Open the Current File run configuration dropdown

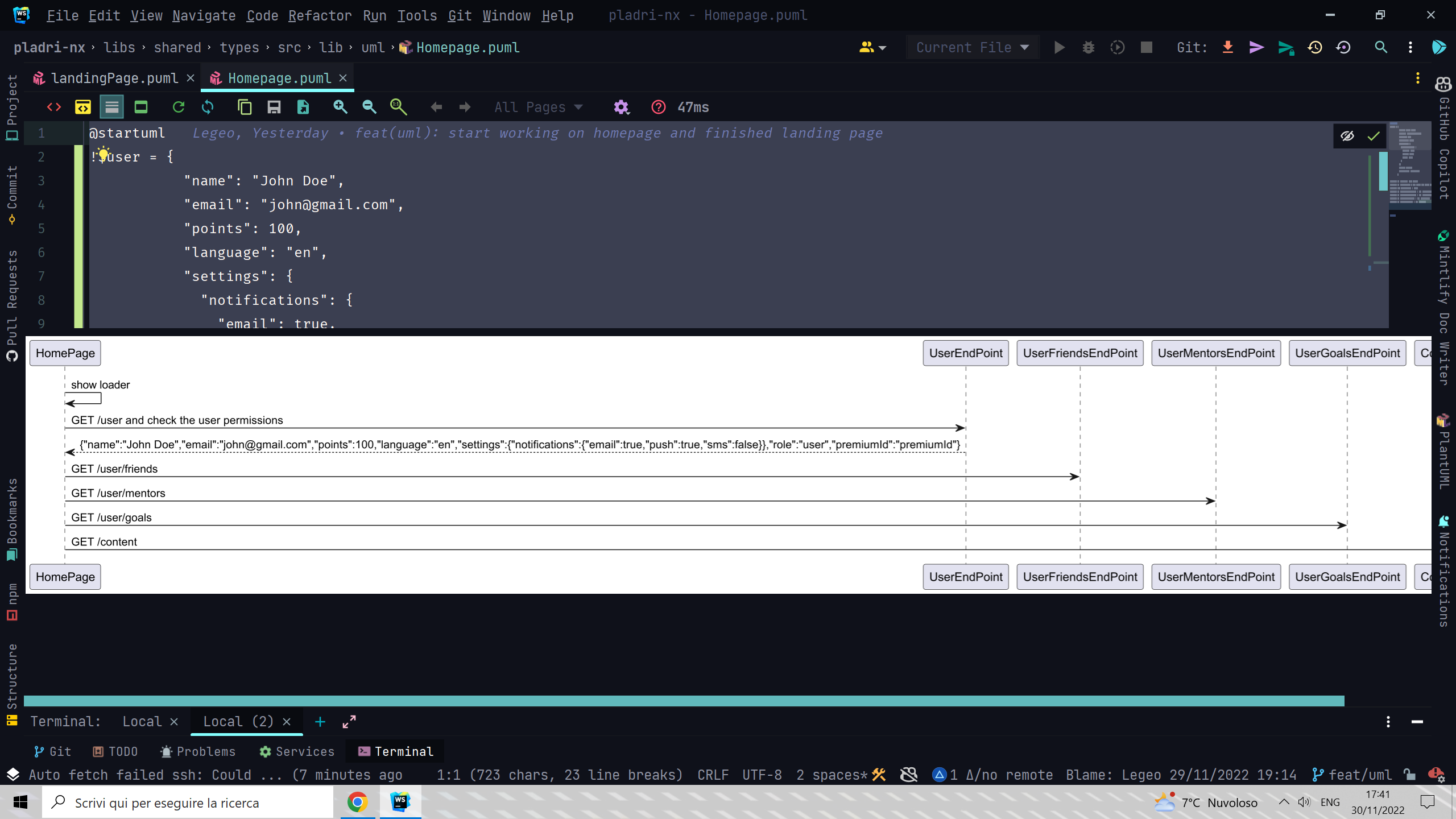(973, 47)
